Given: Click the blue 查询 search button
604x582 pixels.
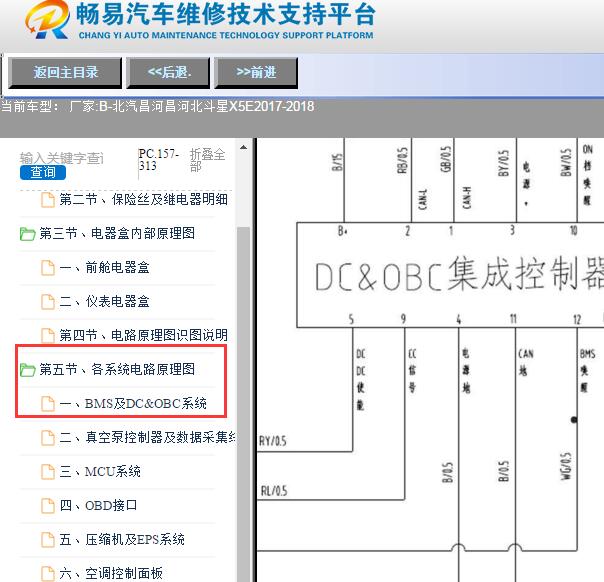Looking at the screenshot, I should pos(43,172).
